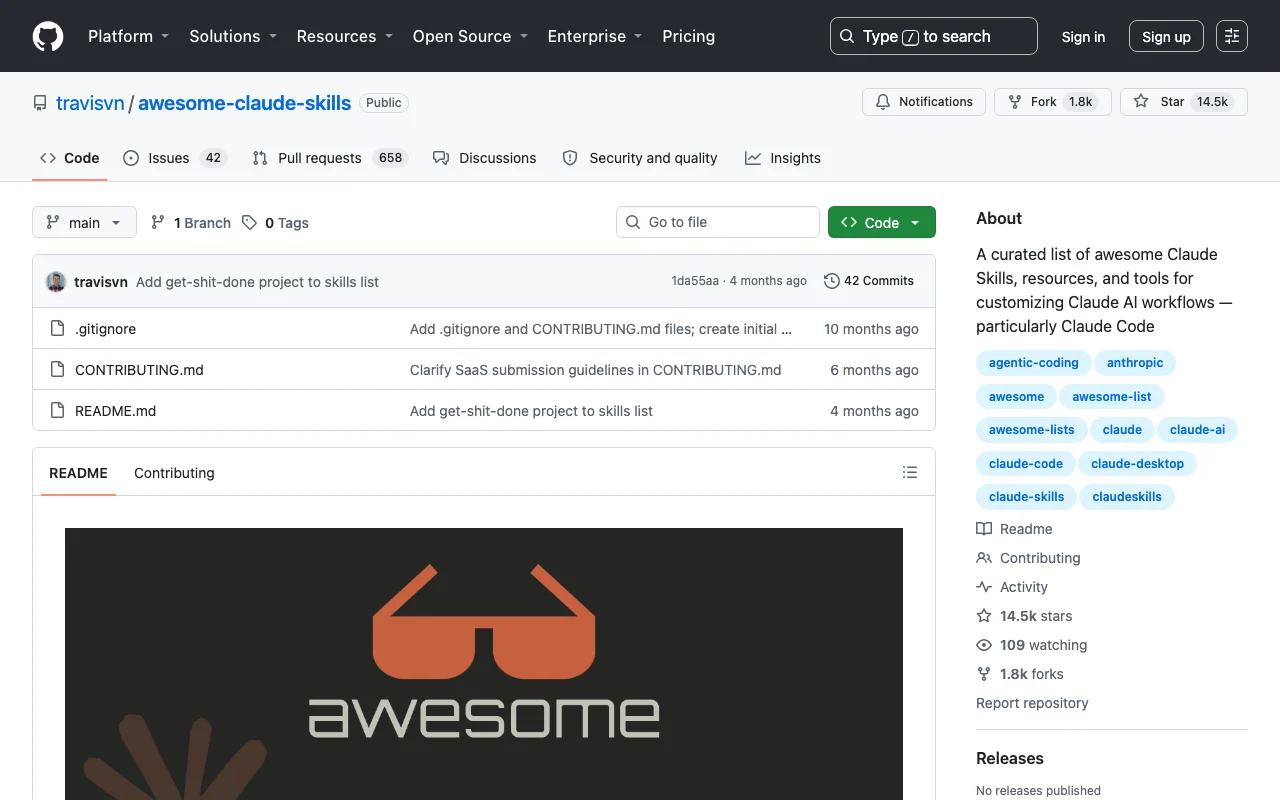Click the Code tab icon

coord(48,158)
